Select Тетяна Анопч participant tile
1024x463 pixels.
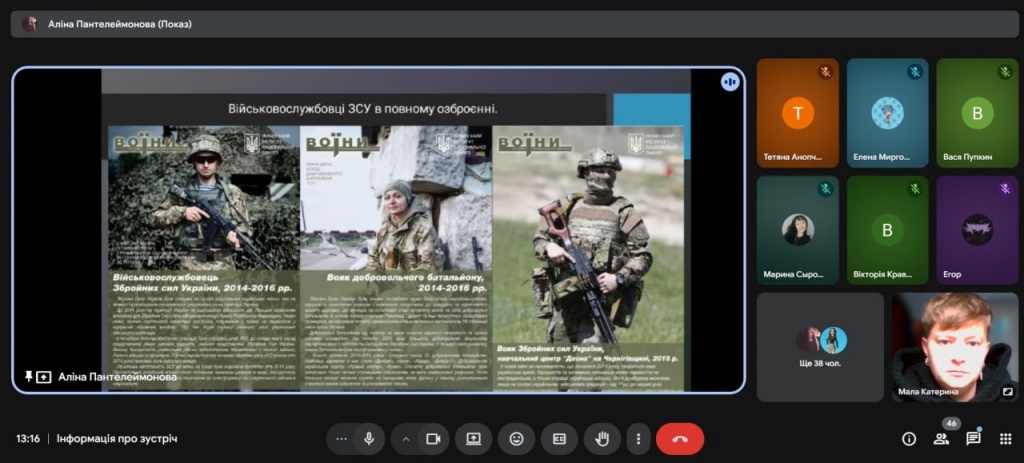tap(797, 113)
